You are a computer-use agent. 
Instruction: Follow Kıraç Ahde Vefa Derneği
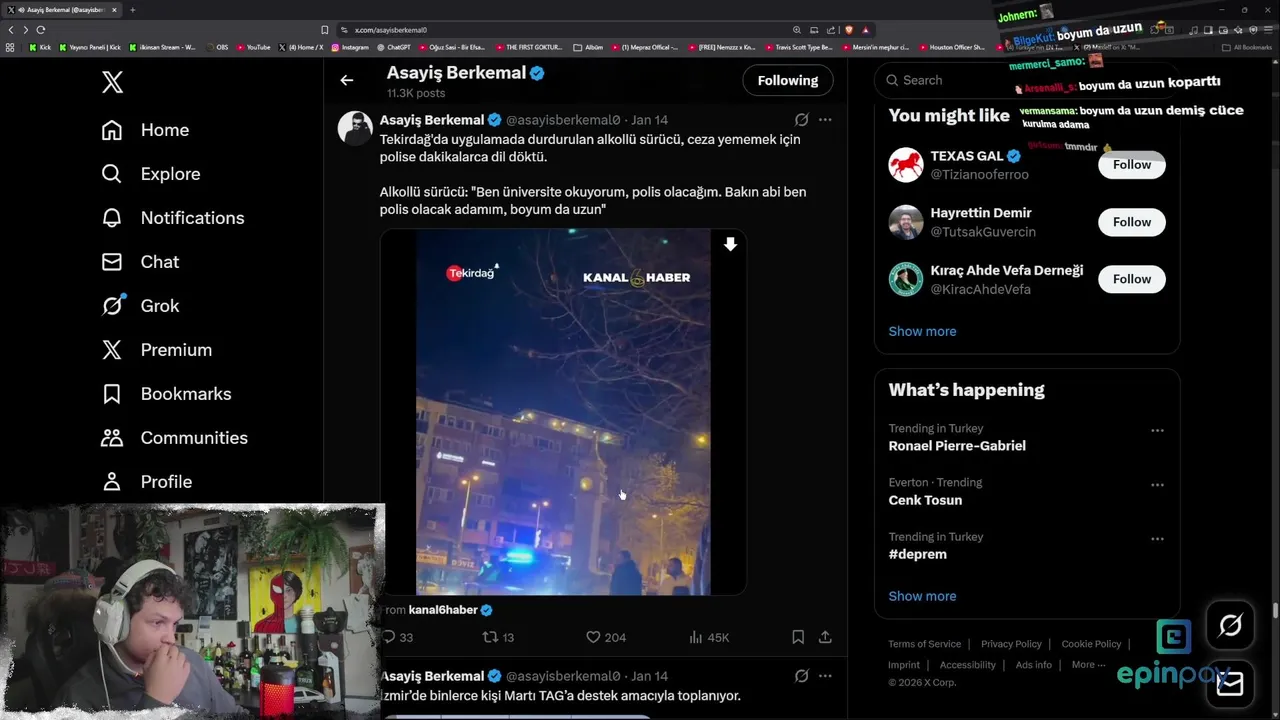(1132, 279)
